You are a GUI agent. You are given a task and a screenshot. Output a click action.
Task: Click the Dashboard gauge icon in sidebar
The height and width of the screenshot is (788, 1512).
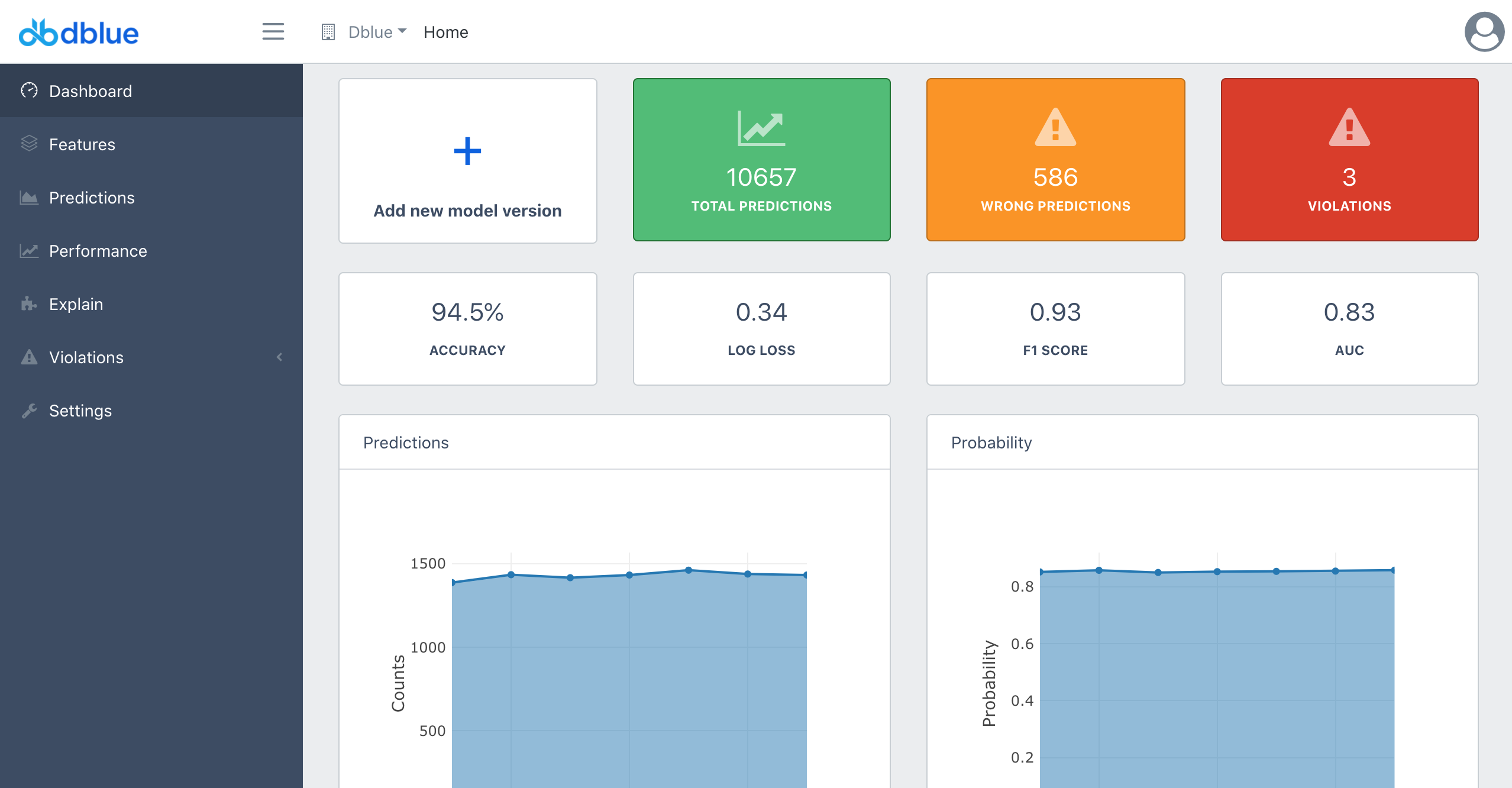29,91
